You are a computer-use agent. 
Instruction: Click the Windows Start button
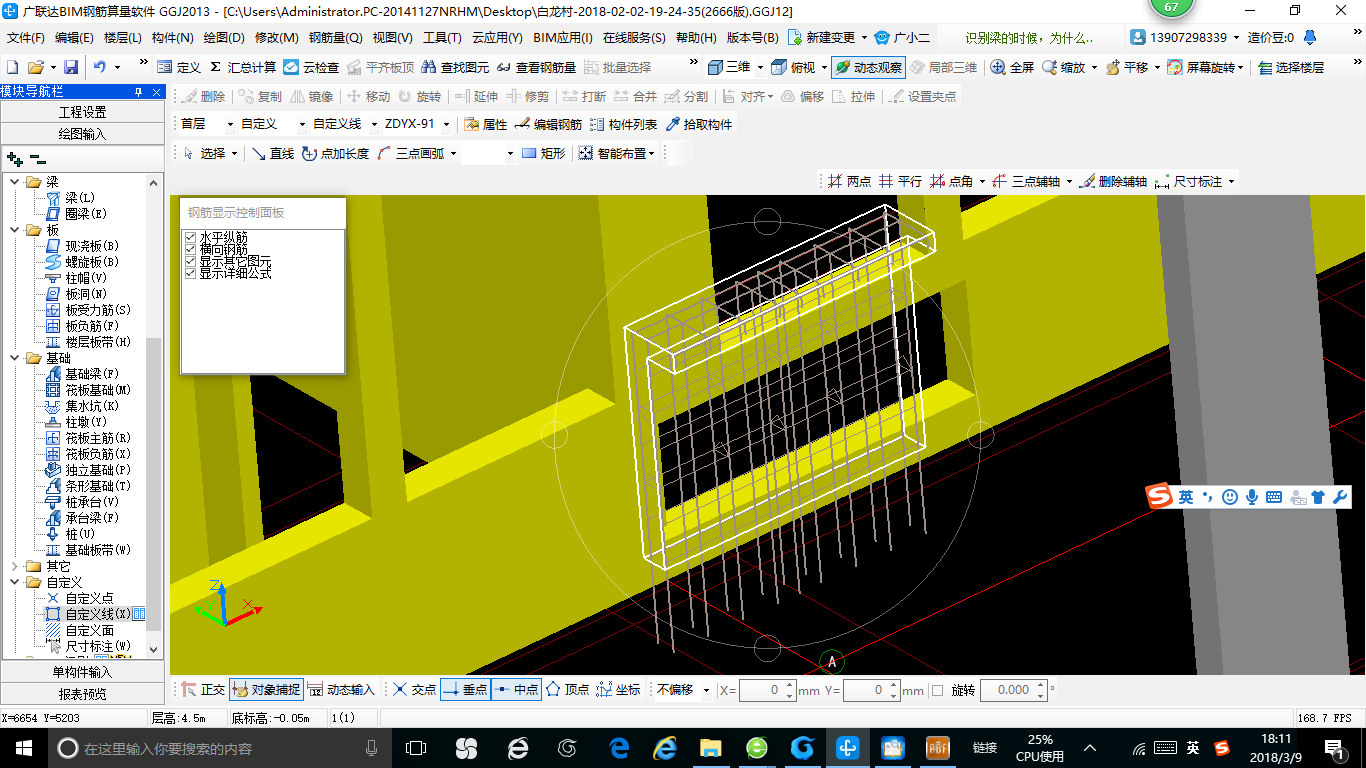[x=23, y=747]
